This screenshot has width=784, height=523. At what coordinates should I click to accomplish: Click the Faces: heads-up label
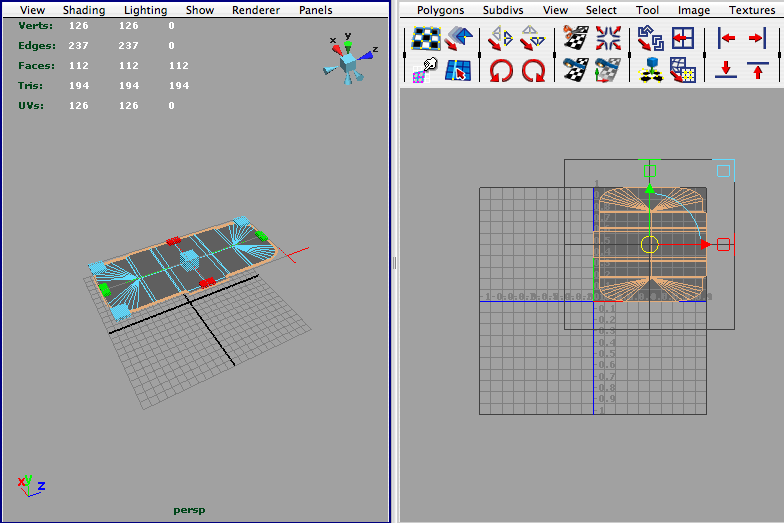(36, 66)
